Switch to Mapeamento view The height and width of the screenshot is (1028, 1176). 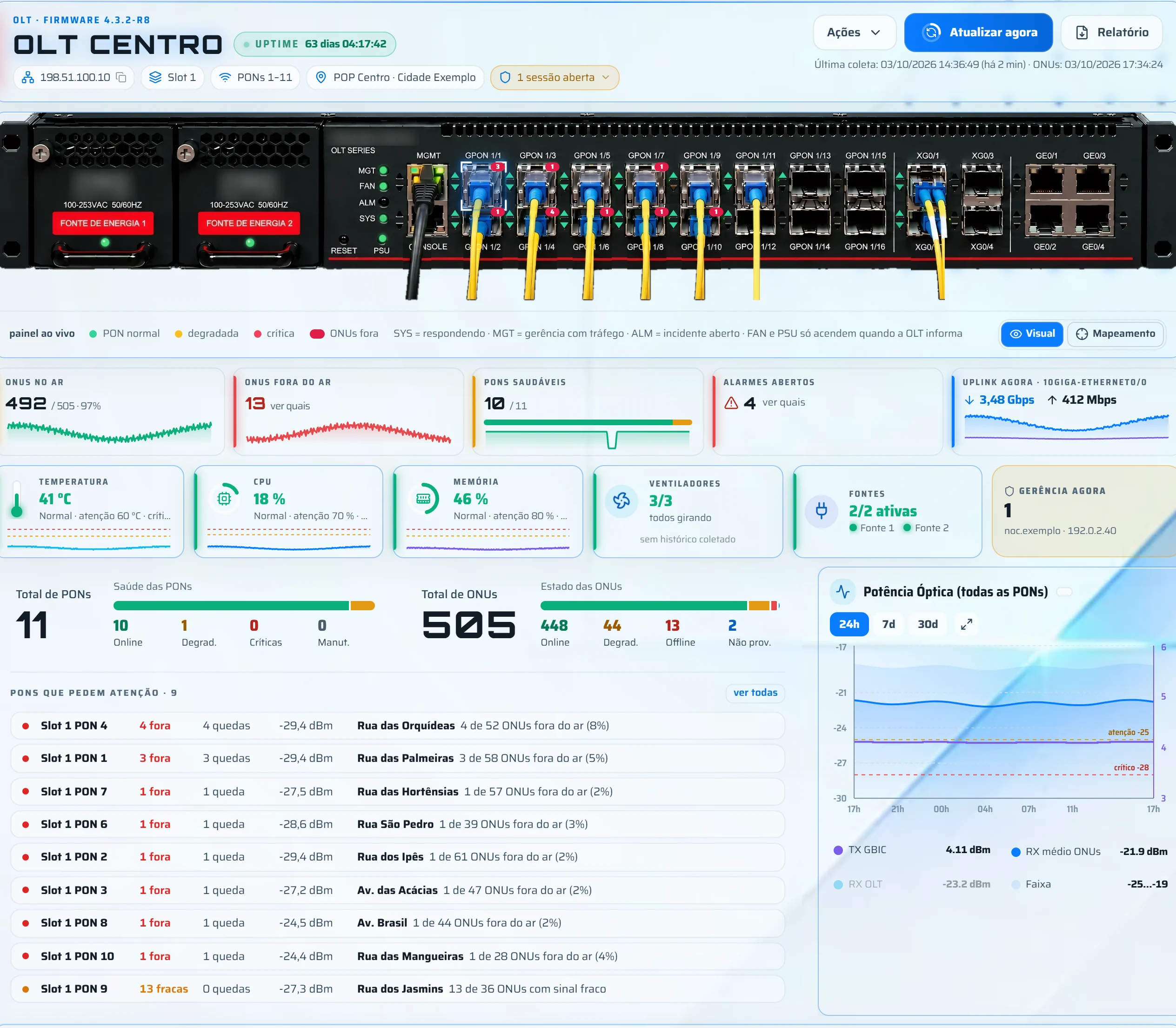tap(1116, 334)
